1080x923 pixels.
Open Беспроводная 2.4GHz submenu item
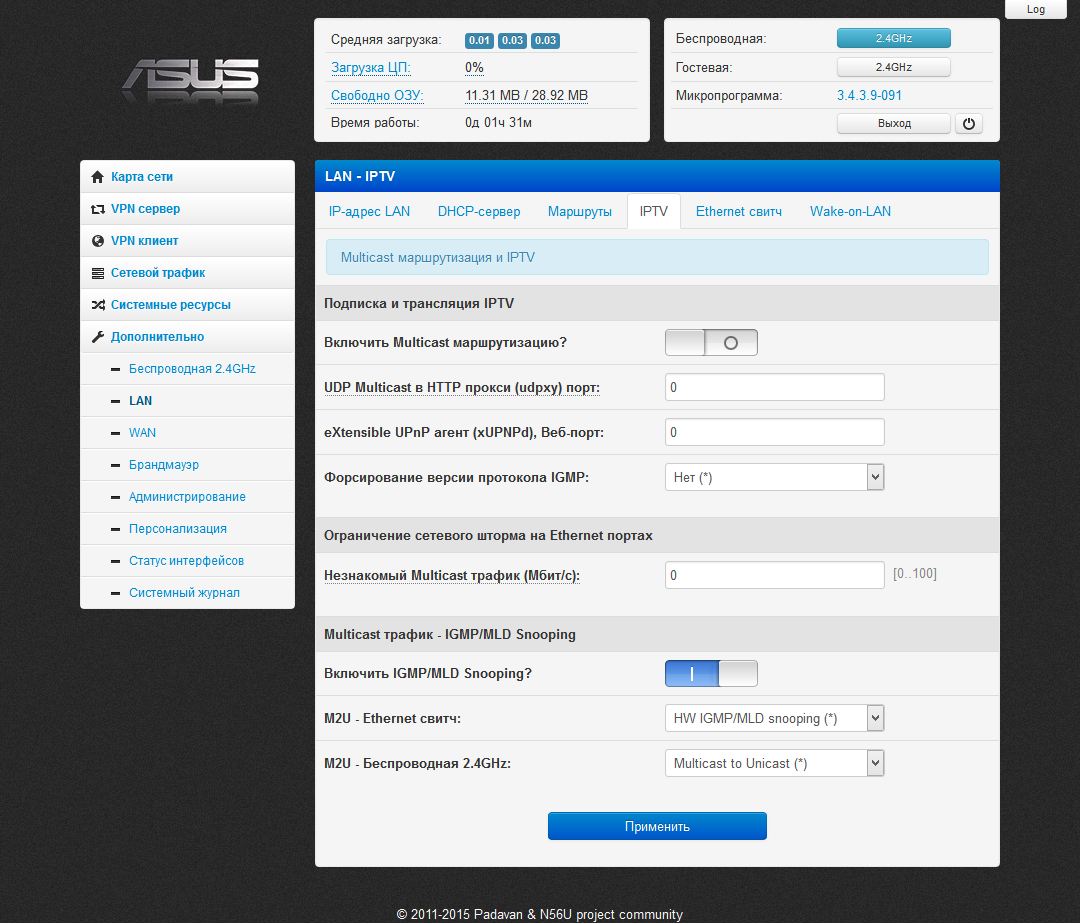(x=187, y=369)
